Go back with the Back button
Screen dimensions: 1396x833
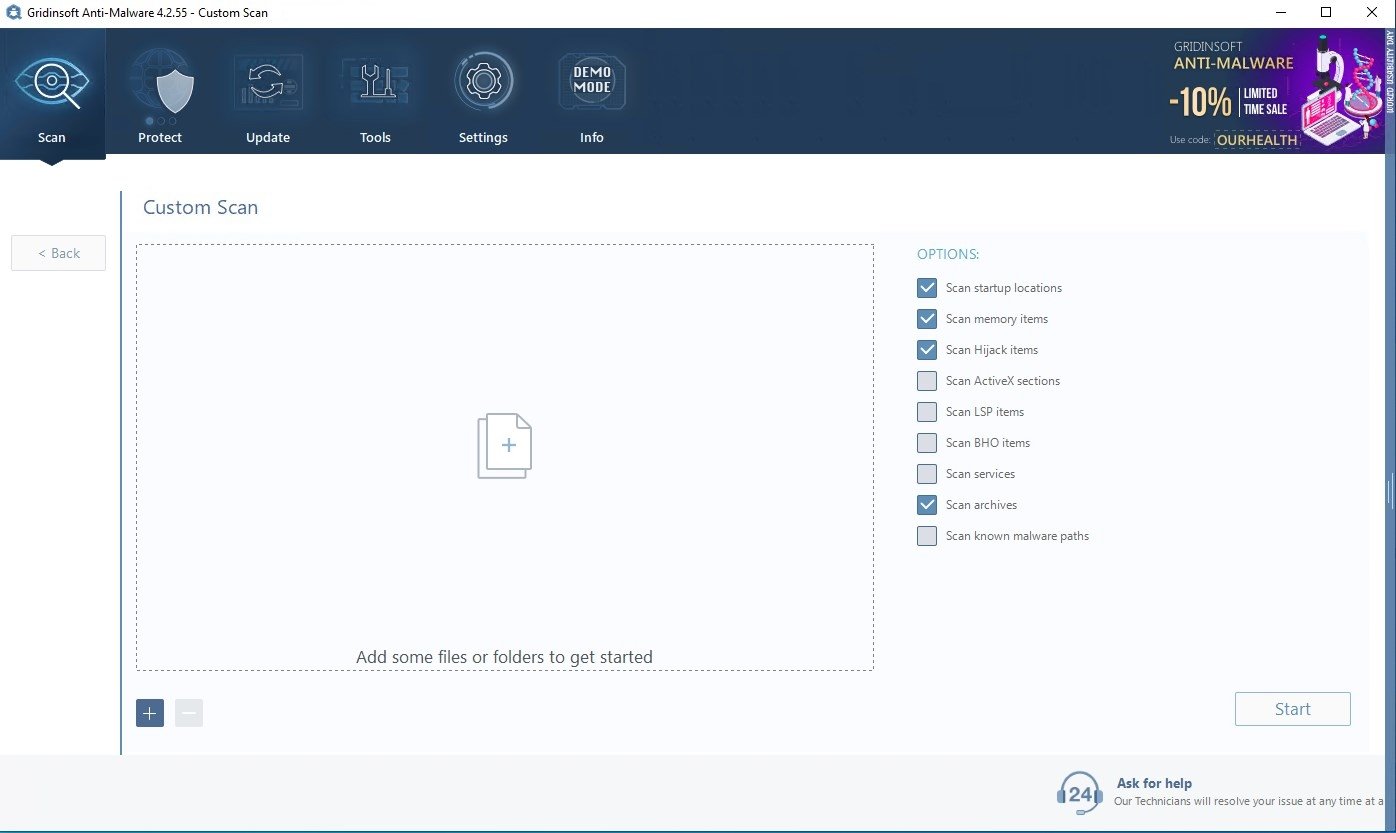click(x=58, y=253)
